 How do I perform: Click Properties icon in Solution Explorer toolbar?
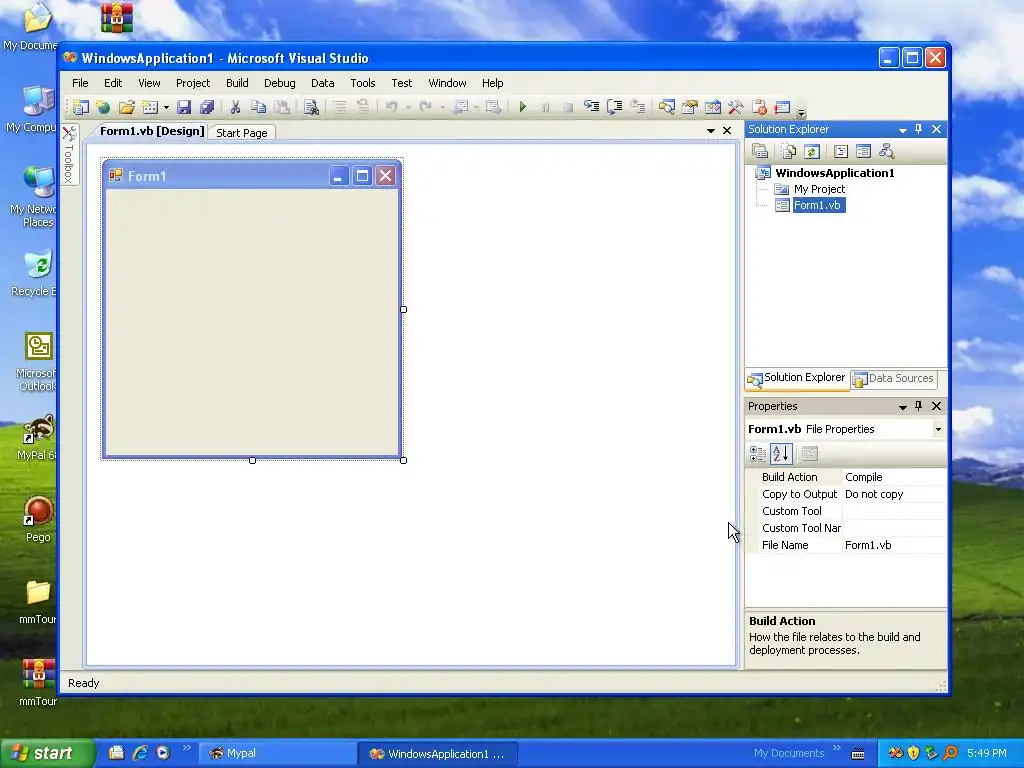(760, 152)
